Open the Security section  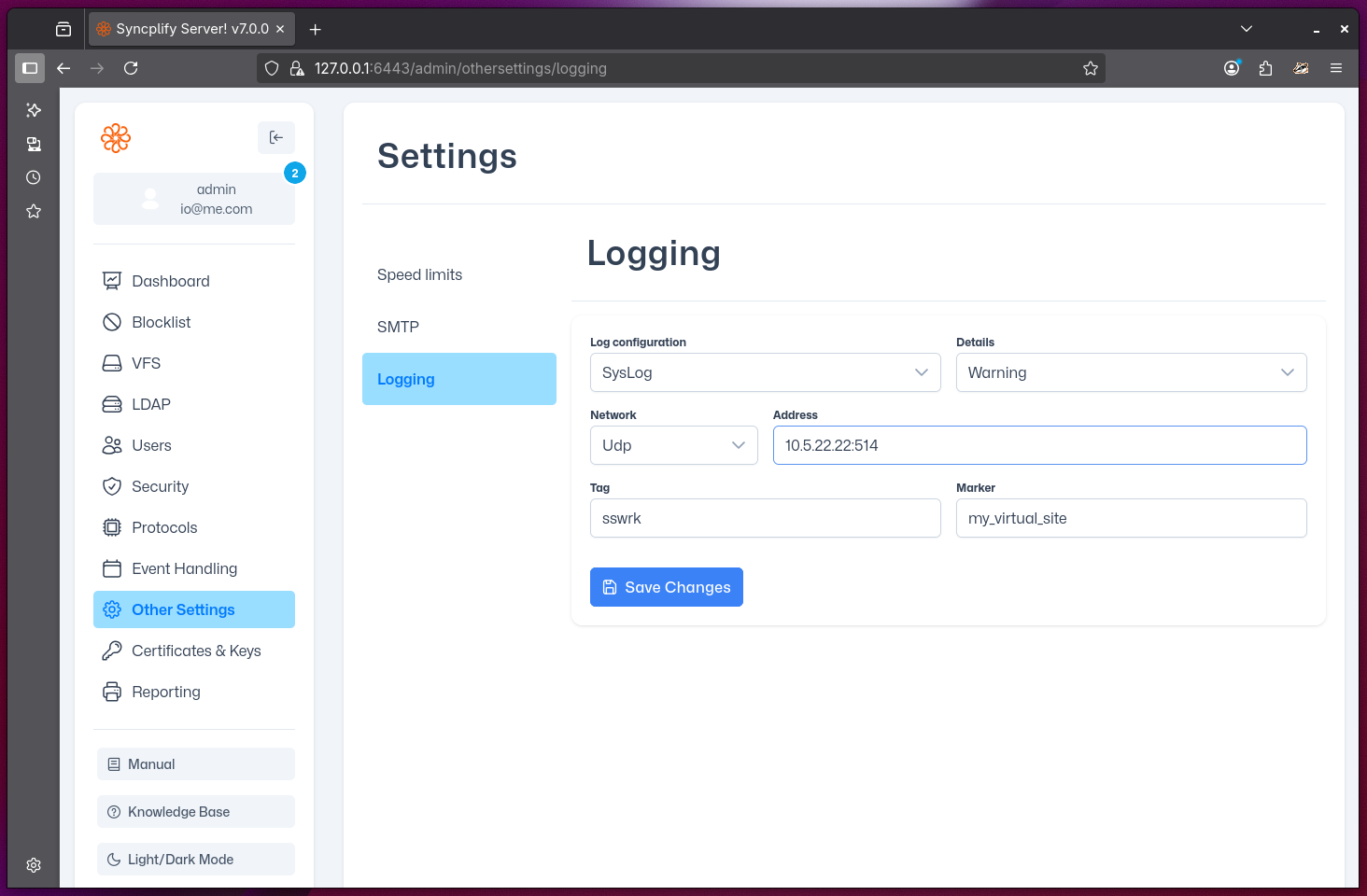tap(160, 486)
